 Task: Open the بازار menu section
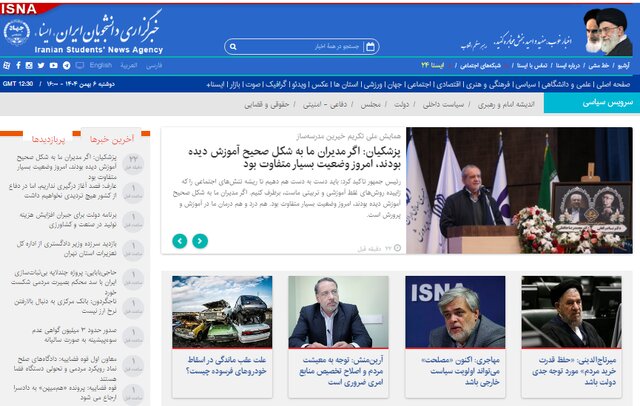[x=234, y=84]
